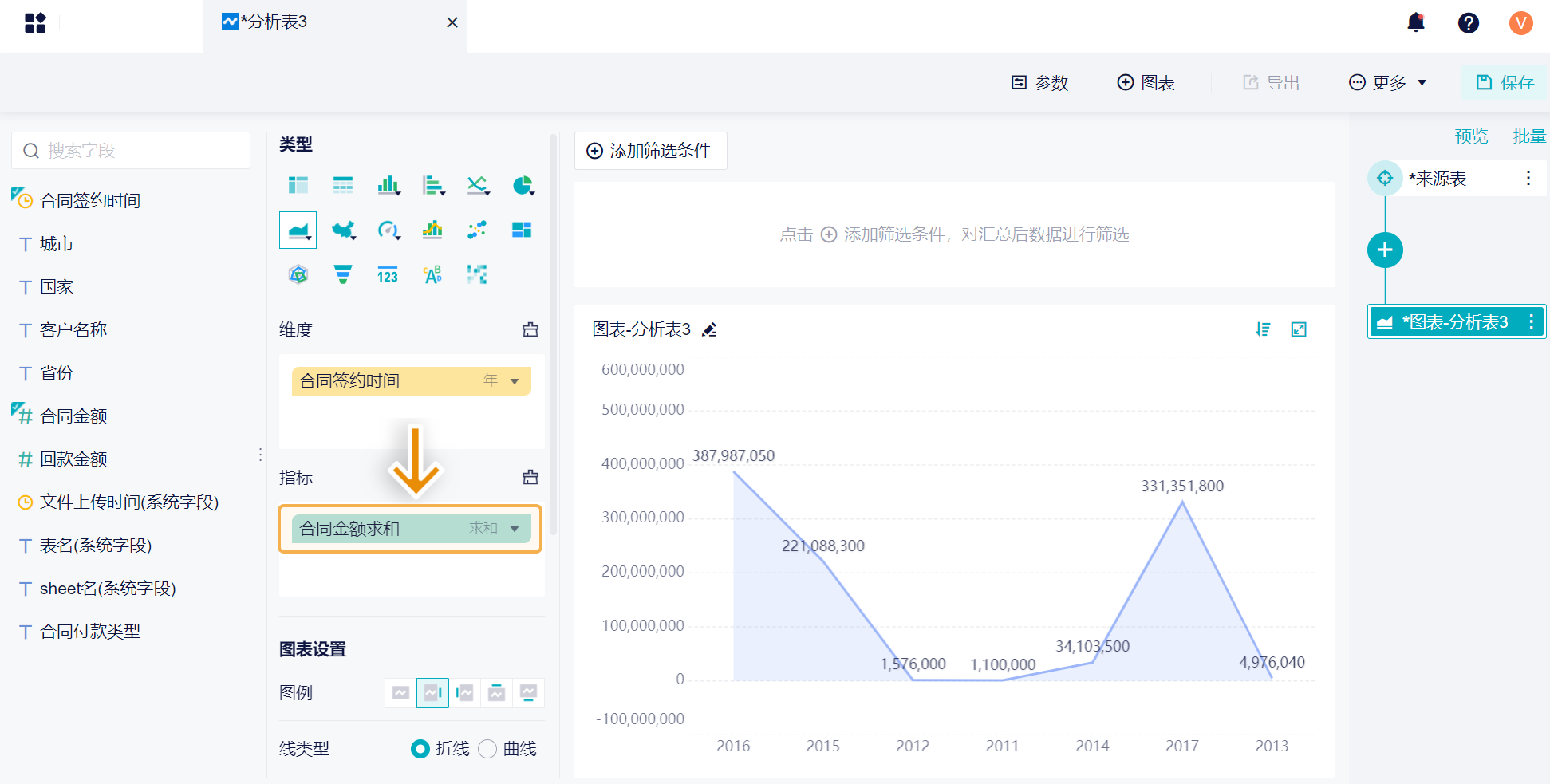Set legend position to left
1550x784 pixels.
click(465, 692)
